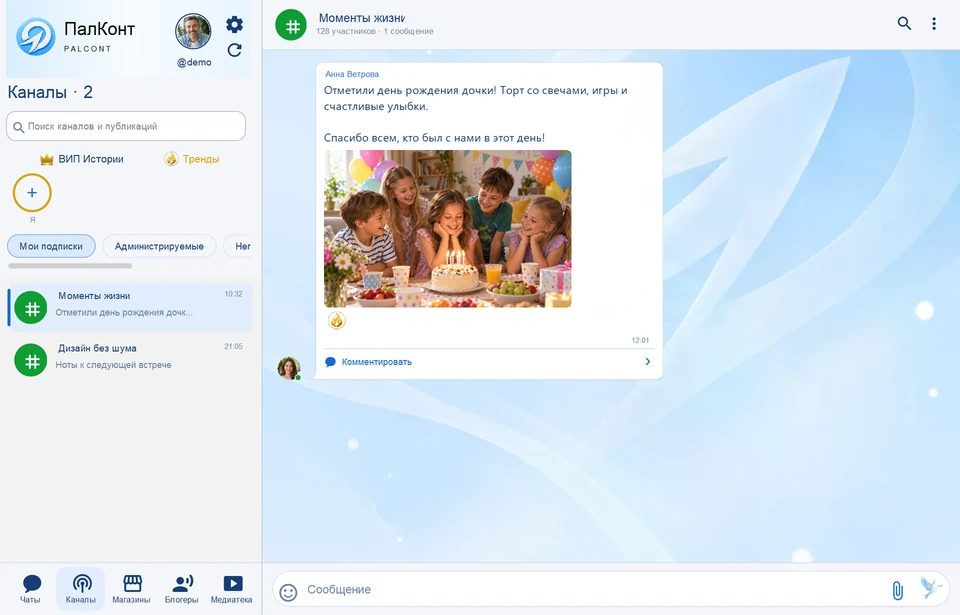Open the Блогеры tab
Screen dimensions: 960x615
181,589
